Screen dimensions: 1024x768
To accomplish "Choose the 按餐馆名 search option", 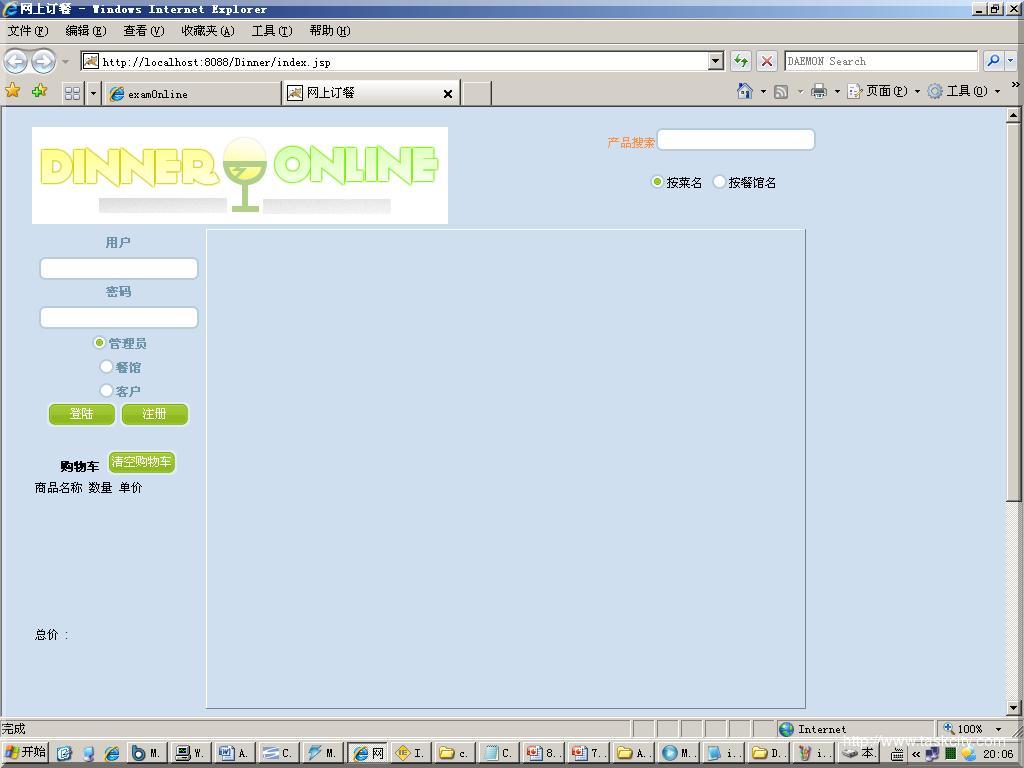I will coord(719,182).
